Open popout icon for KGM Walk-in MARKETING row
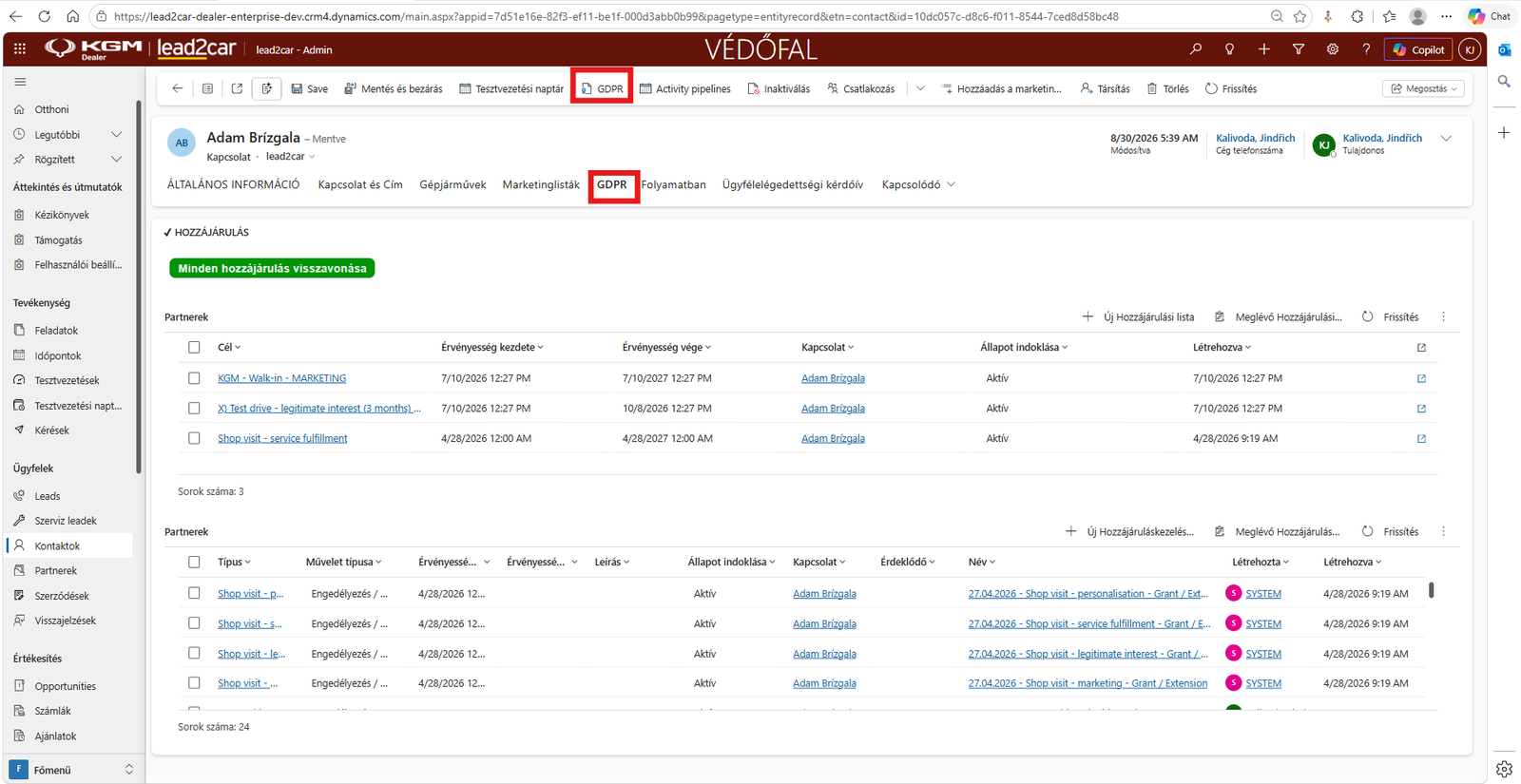 click(x=1421, y=378)
